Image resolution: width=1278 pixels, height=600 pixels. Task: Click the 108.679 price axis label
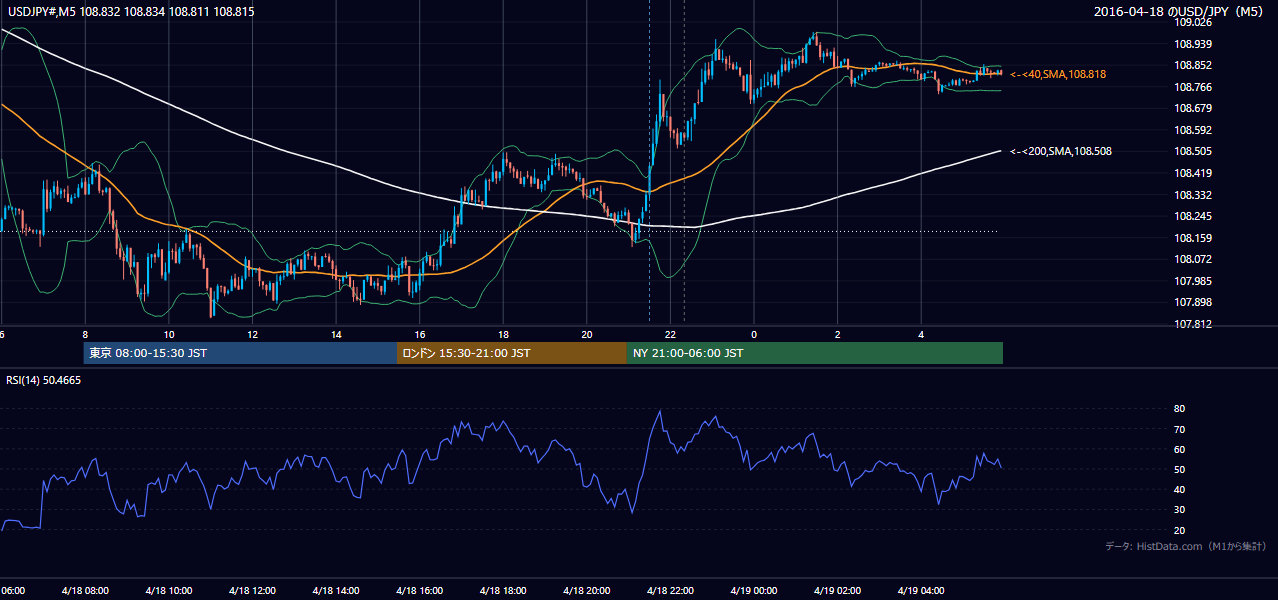click(x=1192, y=108)
